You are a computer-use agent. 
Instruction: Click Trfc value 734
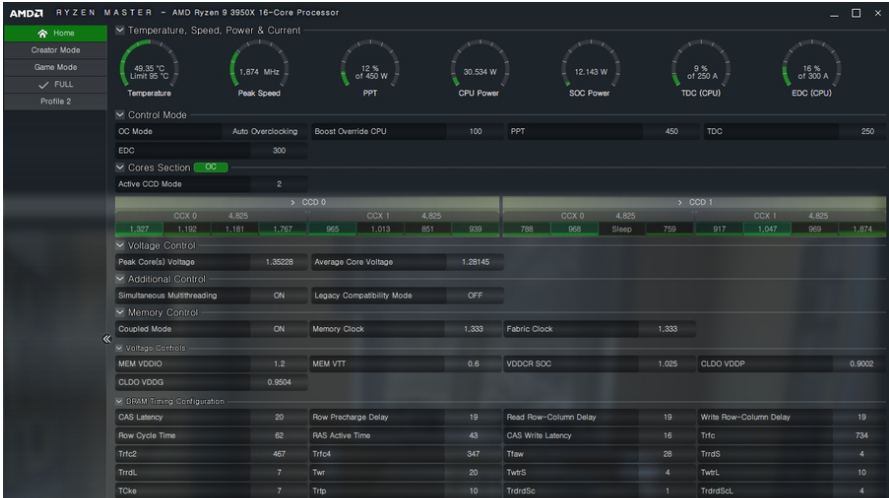tap(861, 435)
